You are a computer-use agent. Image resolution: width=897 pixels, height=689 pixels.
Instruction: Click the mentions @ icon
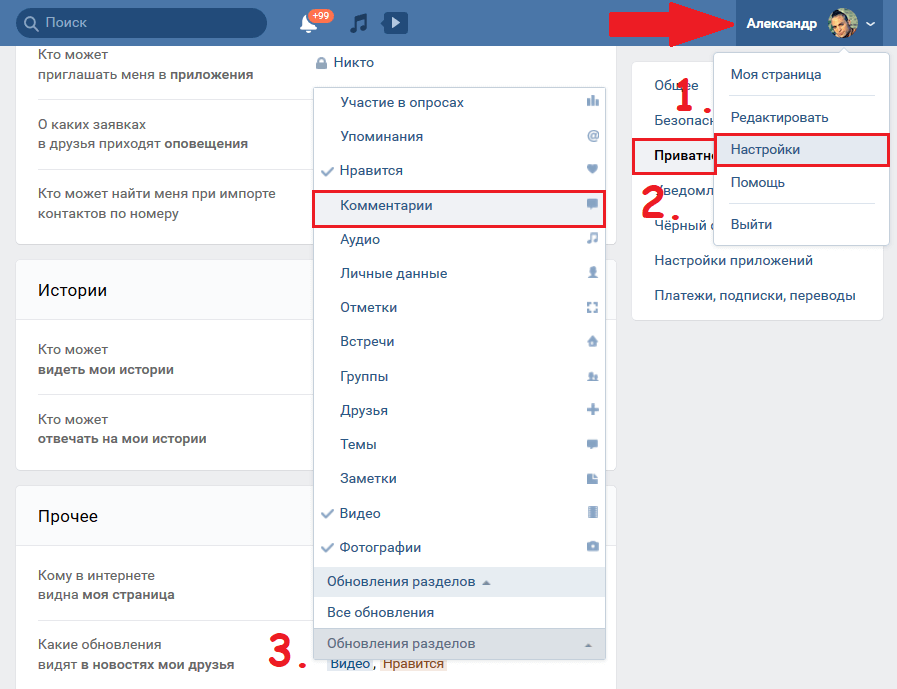pos(593,136)
